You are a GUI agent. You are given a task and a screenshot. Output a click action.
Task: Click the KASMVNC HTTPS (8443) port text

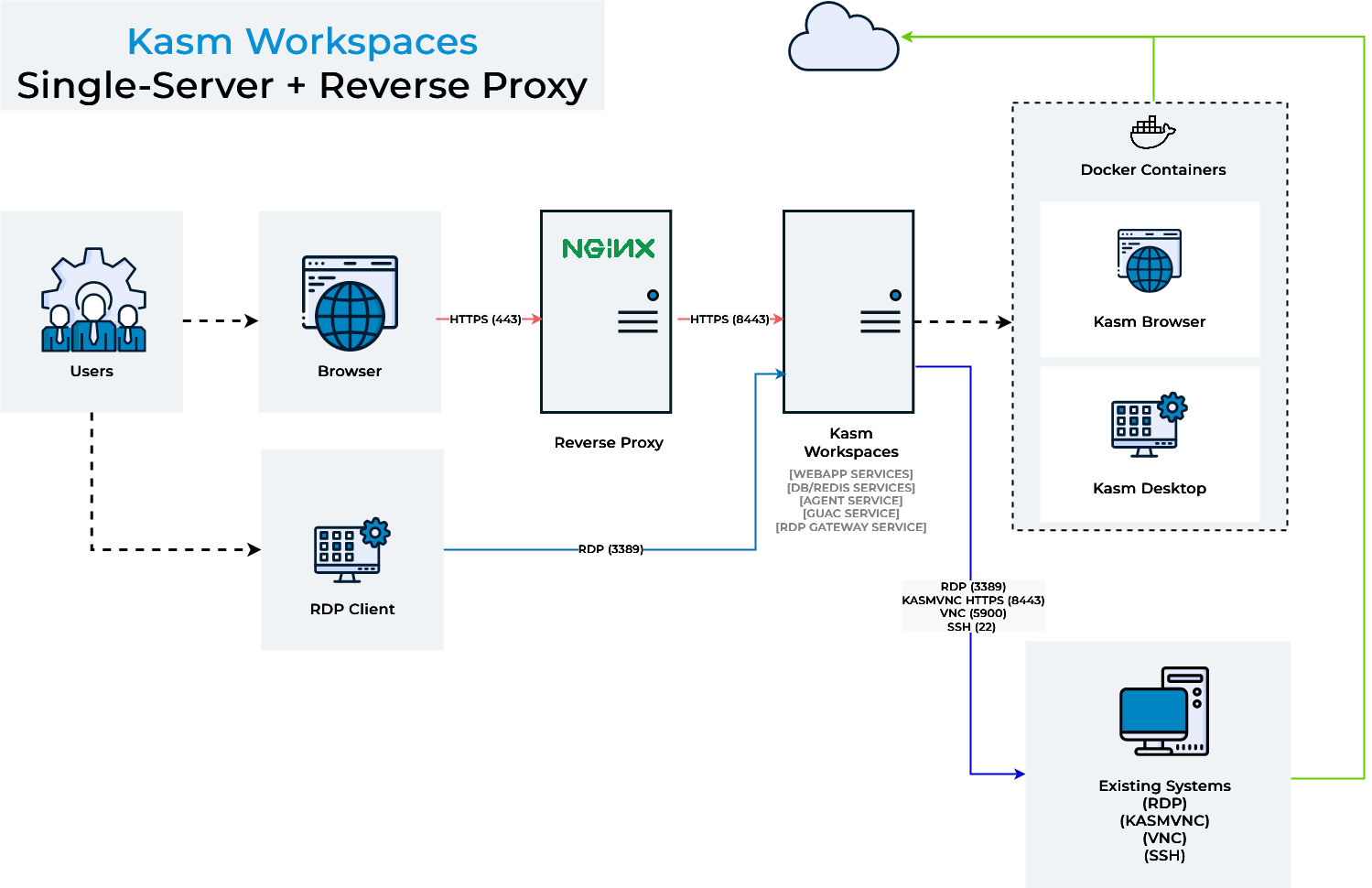tap(973, 600)
